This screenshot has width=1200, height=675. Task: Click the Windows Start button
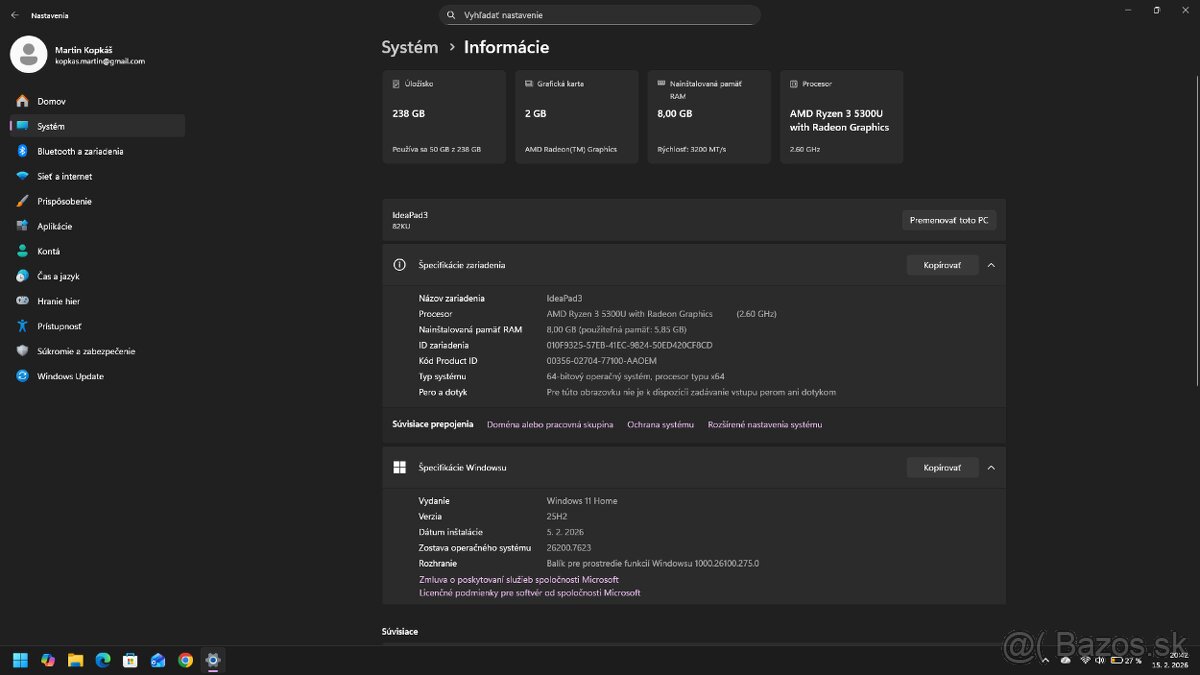pyautogui.click(x=20, y=660)
